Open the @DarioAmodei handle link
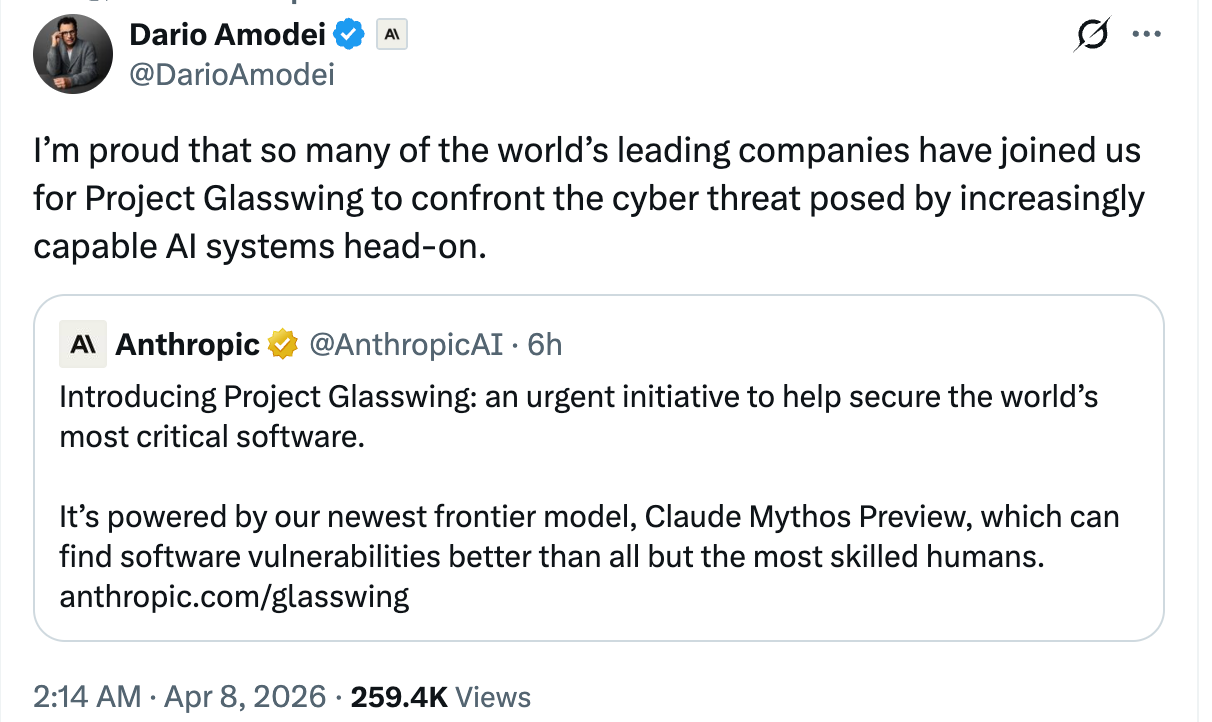Screen dimensions: 1212x722 232,75
